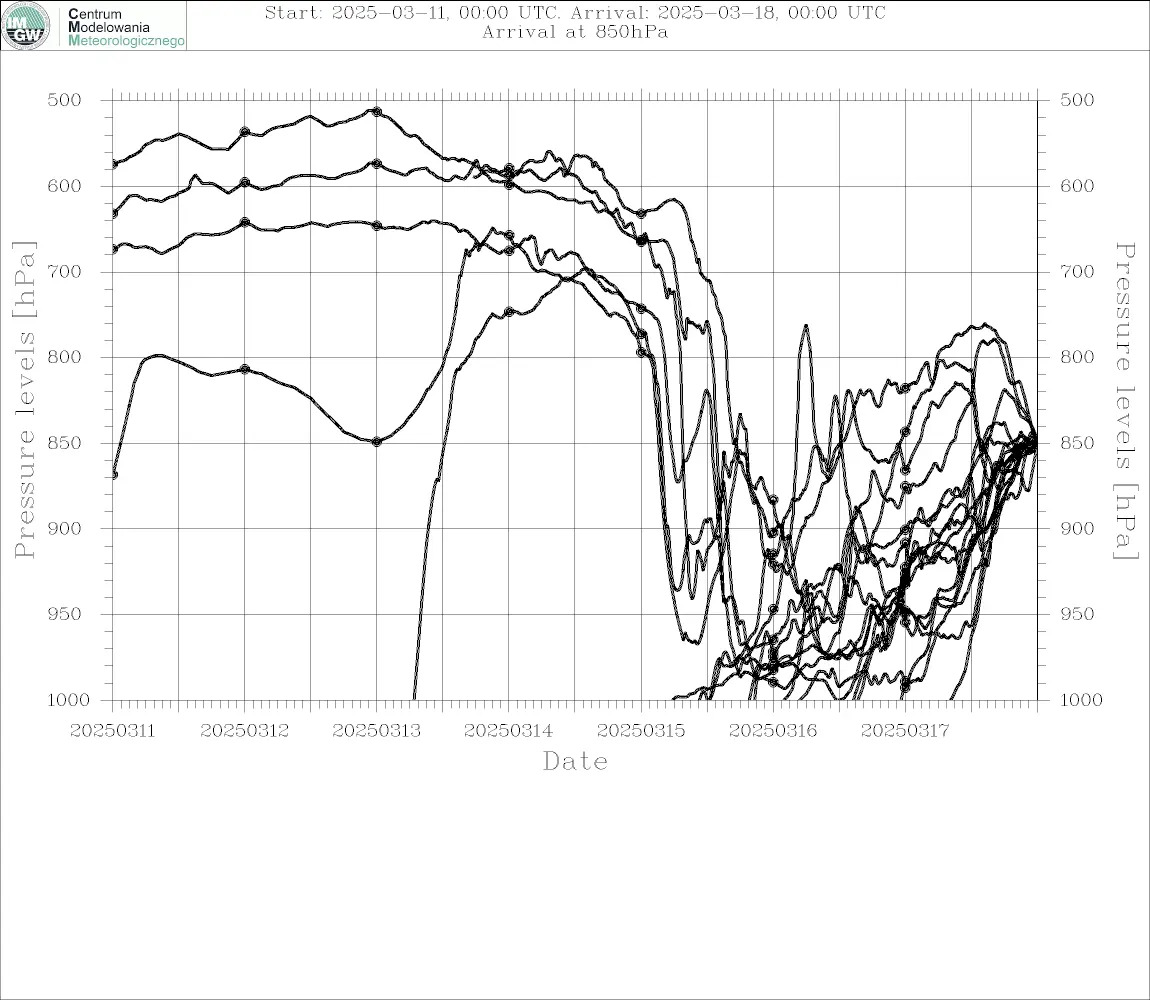Click Centrum Modelowania Meteorologicznego logo text
This screenshot has width=1150, height=1000.
pos(125,27)
